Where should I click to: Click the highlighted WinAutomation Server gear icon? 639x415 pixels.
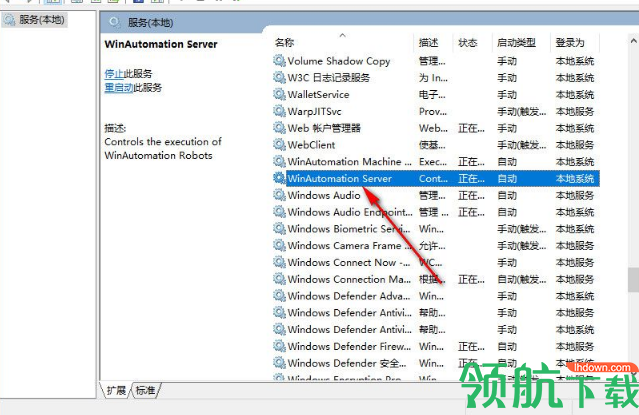click(279, 179)
